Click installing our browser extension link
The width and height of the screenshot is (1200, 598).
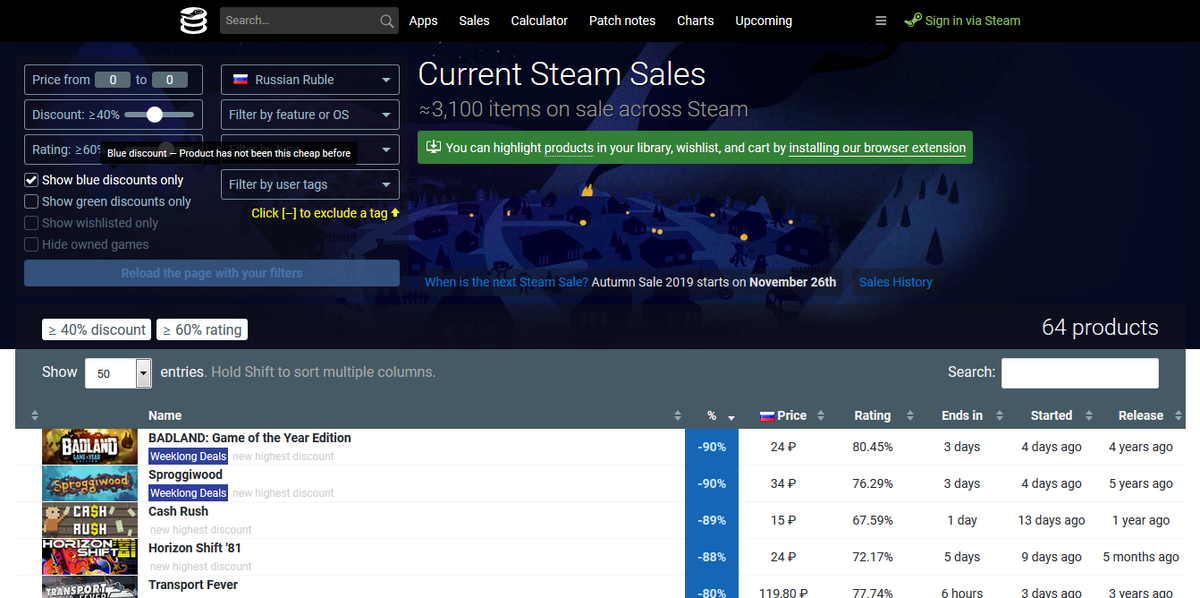coord(877,148)
